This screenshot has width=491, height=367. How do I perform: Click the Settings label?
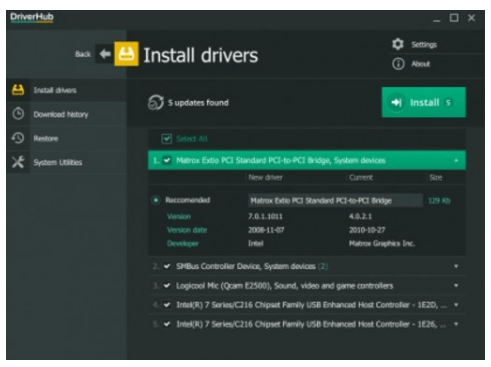point(424,44)
